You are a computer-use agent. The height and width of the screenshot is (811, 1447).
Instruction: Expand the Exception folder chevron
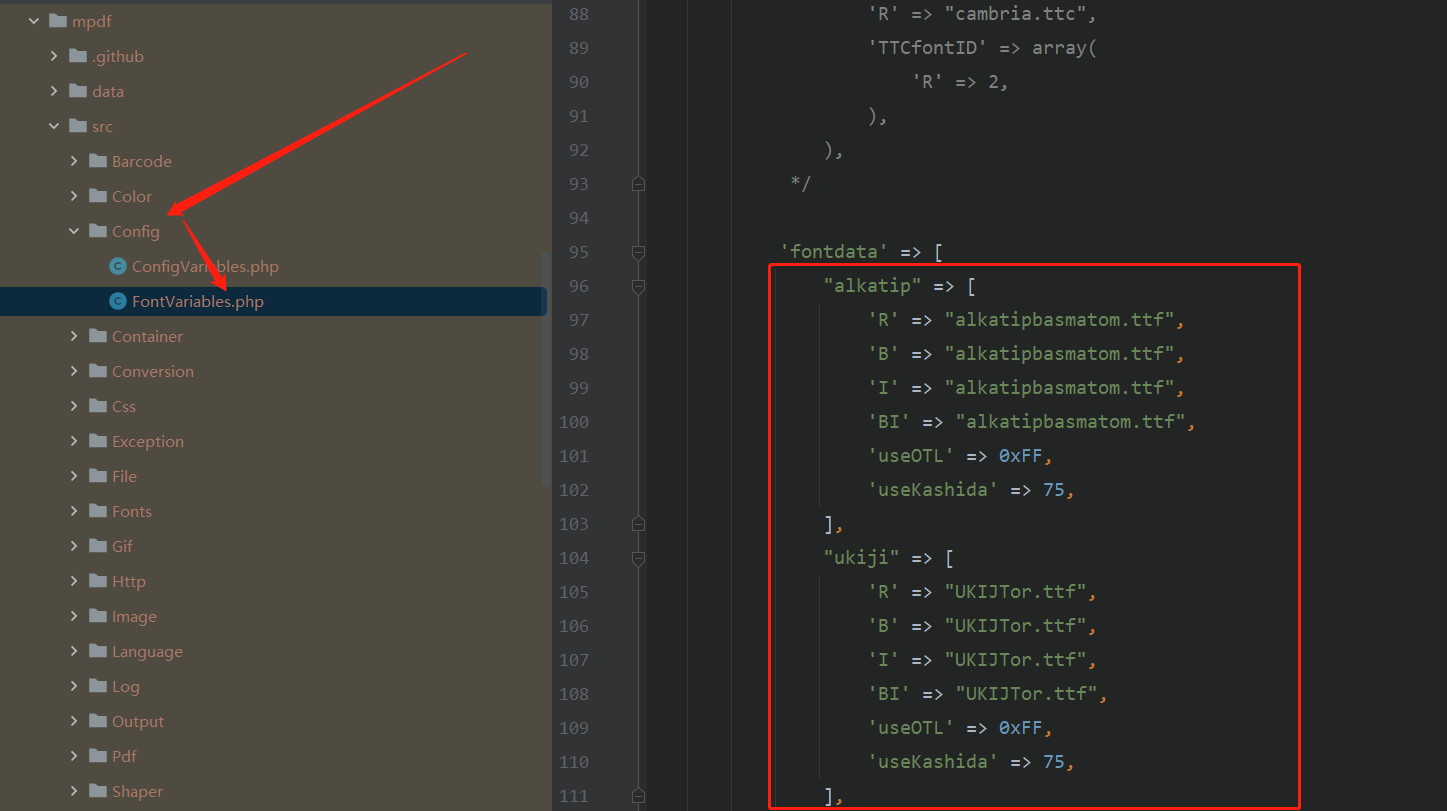point(74,441)
